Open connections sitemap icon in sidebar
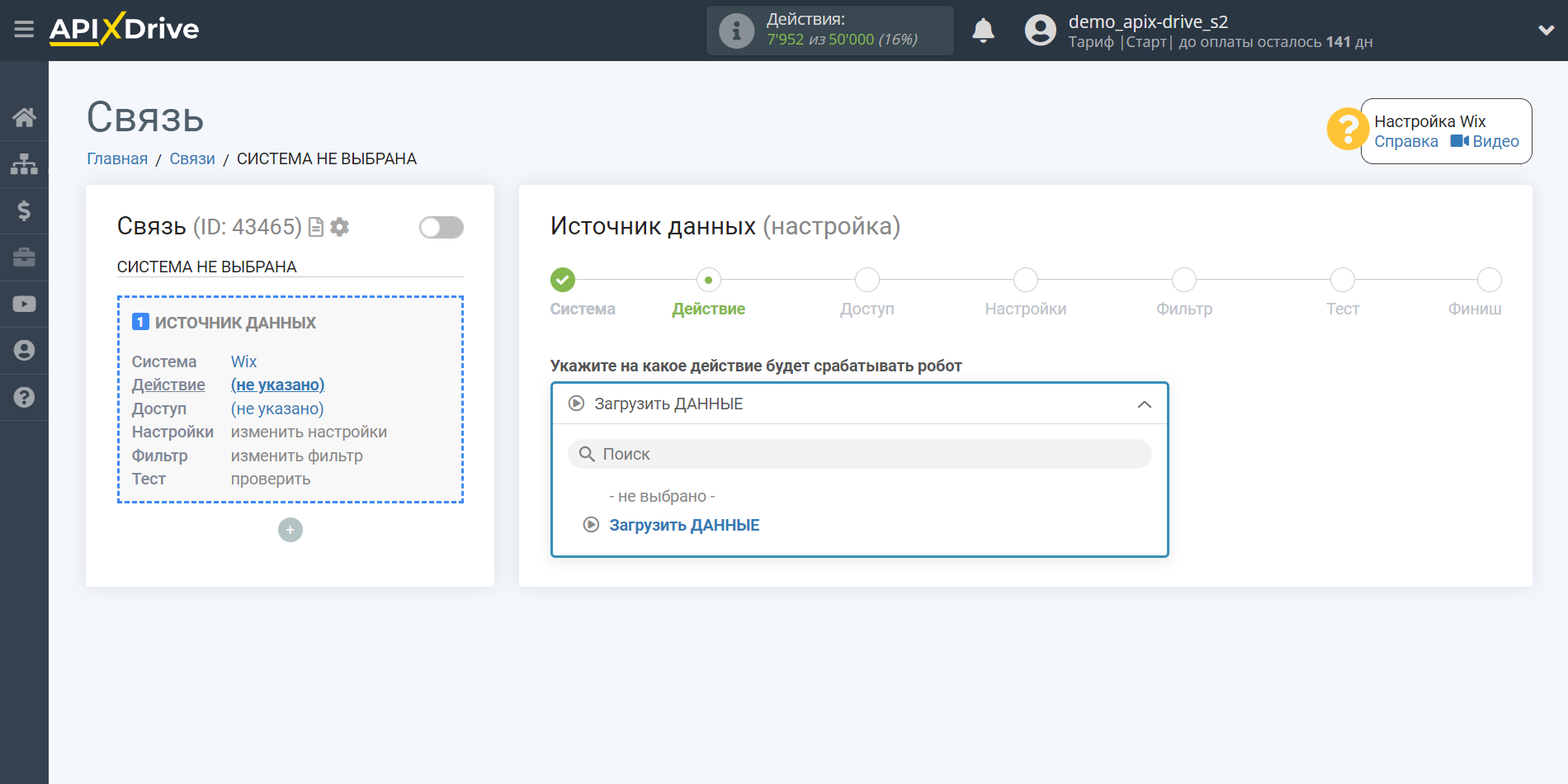1568x784 pixels. (x=24, y=164)
